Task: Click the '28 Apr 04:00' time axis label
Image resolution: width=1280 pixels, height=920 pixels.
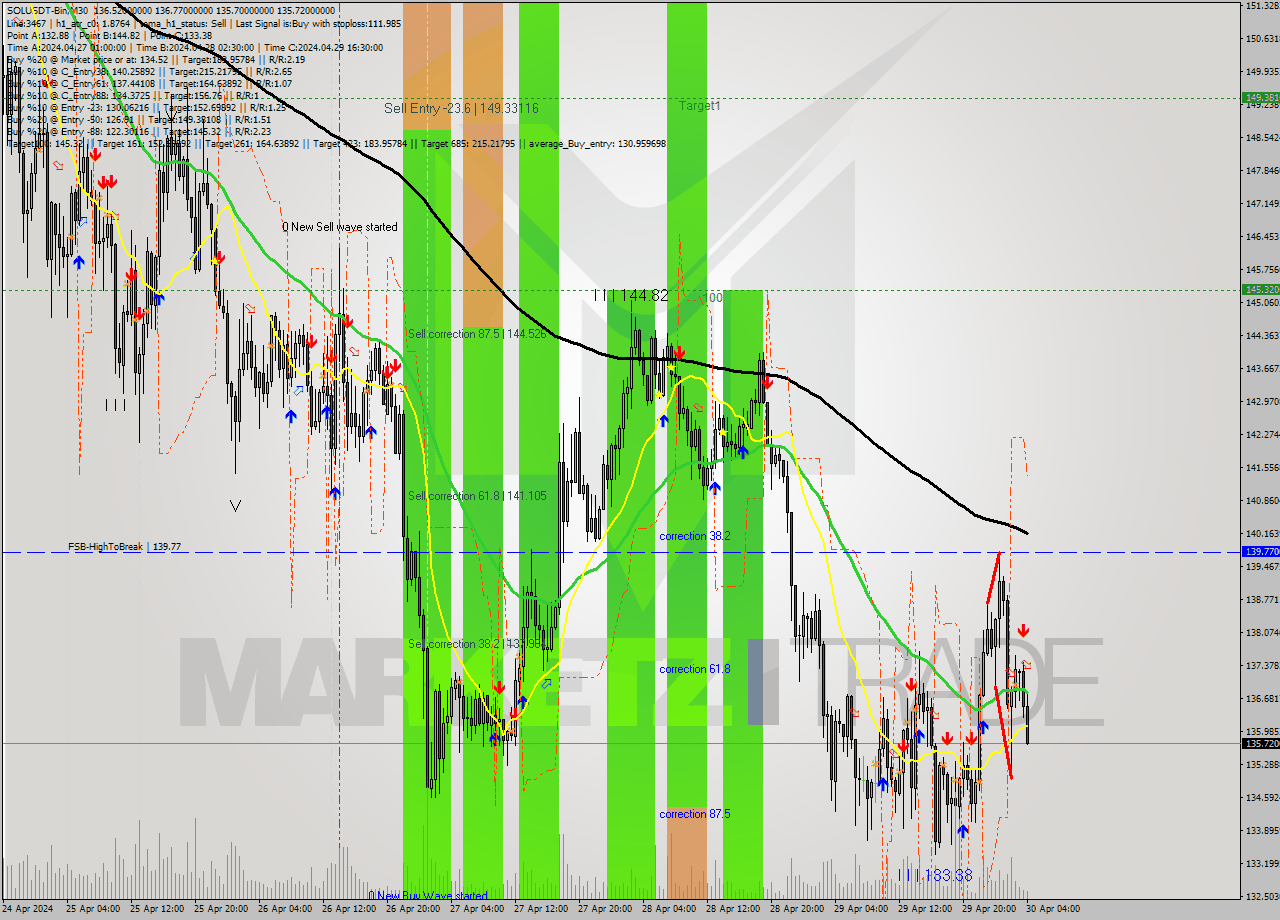Action: (x=671, y=909)
